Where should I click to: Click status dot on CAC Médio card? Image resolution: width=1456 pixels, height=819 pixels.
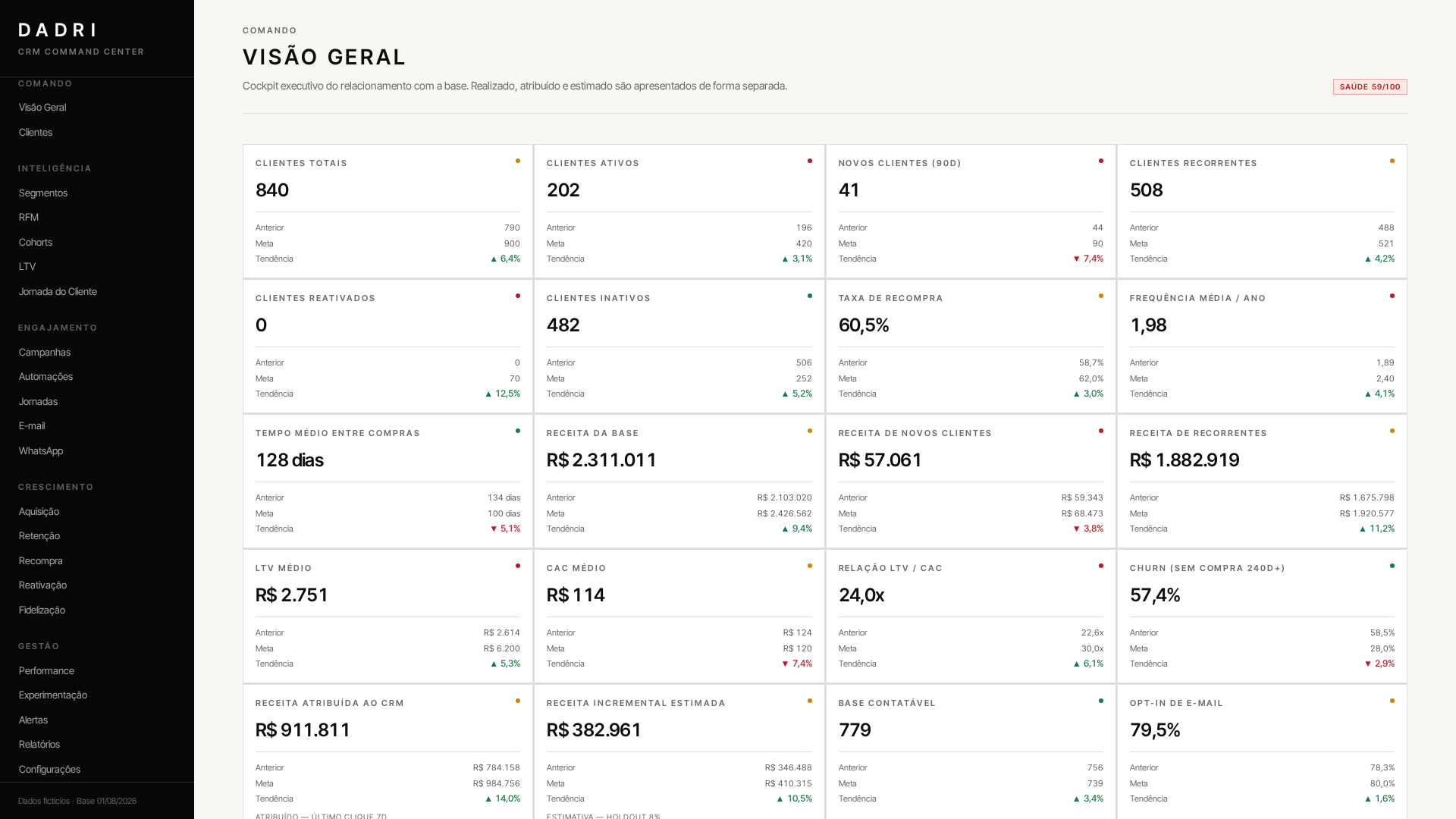810,566
